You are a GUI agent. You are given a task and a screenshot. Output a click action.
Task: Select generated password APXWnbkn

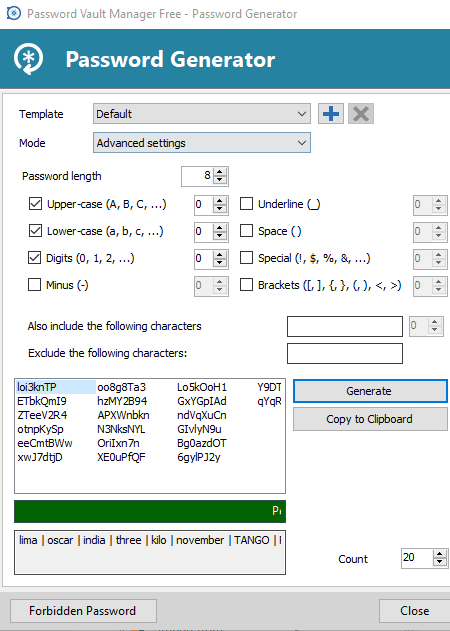coord(123,415)
